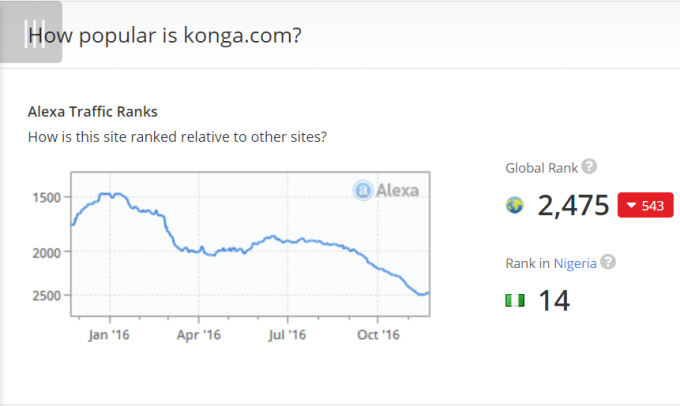Click the red 543 rank change badge

click(x=645, y=206)
